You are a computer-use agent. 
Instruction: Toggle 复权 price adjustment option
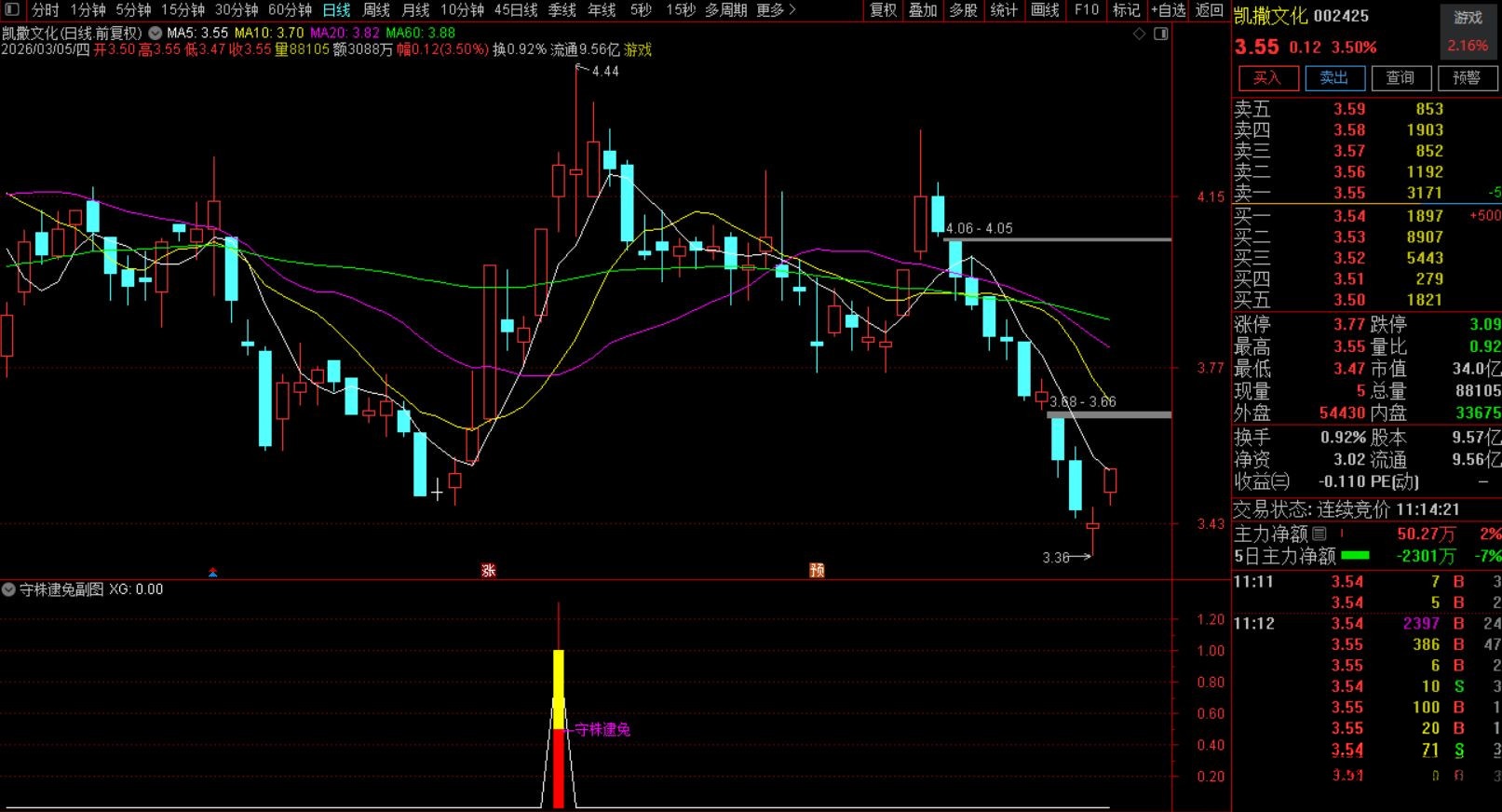pos(883,9)
